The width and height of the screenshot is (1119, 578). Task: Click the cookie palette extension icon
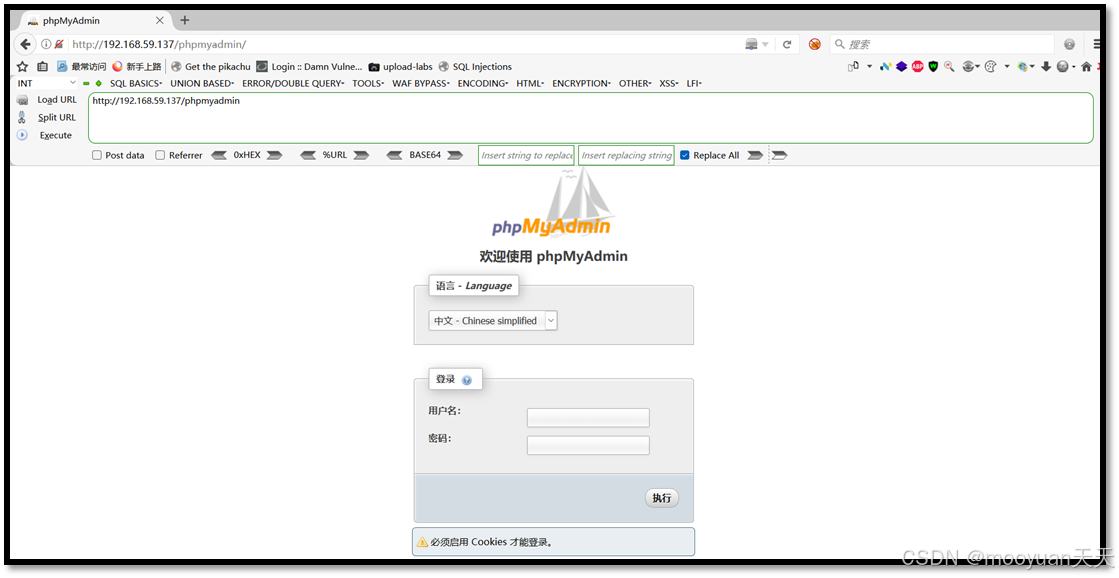click(991, 66)
